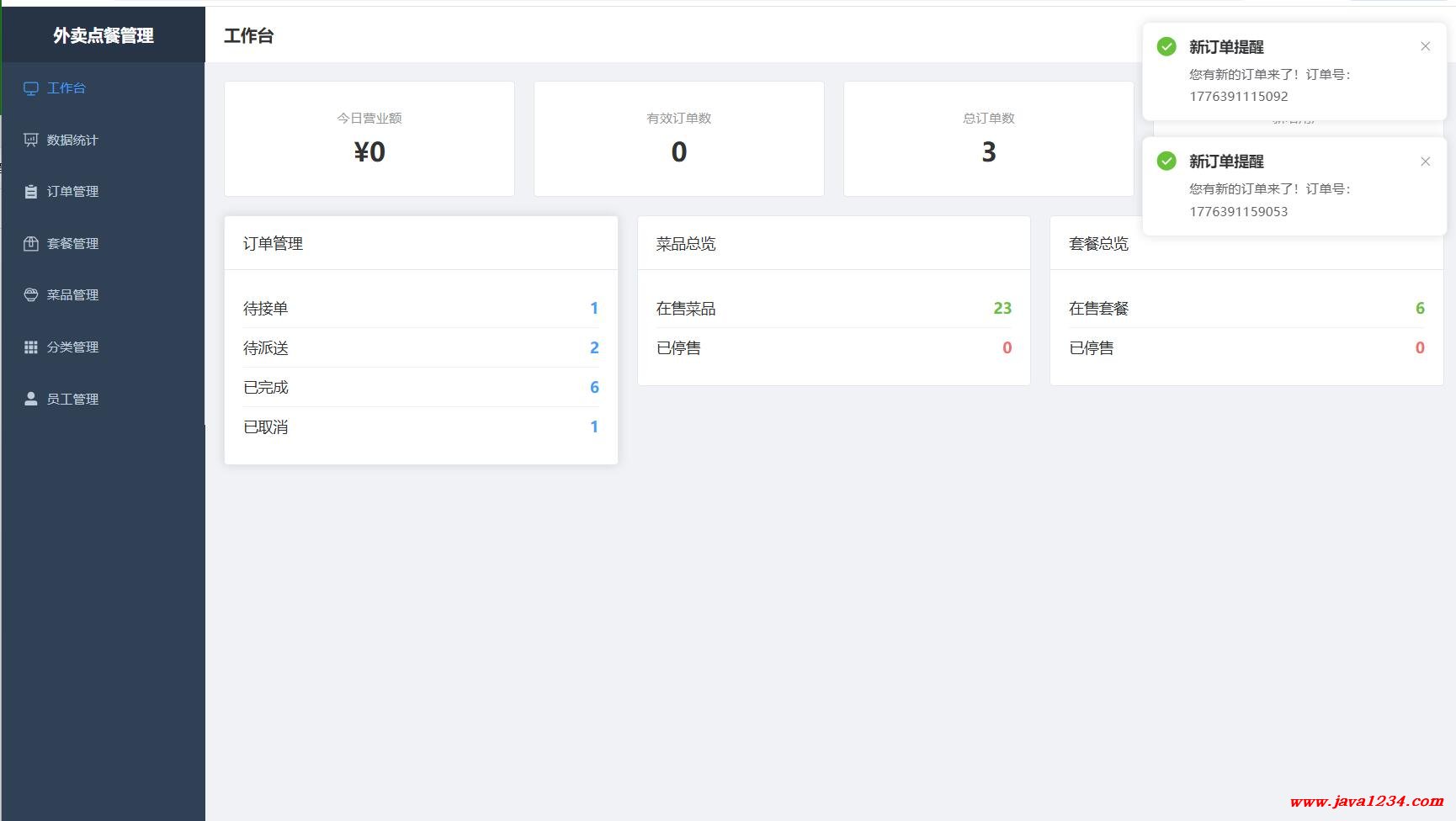Click the 分类管理 grid icon
This screenshot has width=1456, height=821.
click(x=31, y=347)
